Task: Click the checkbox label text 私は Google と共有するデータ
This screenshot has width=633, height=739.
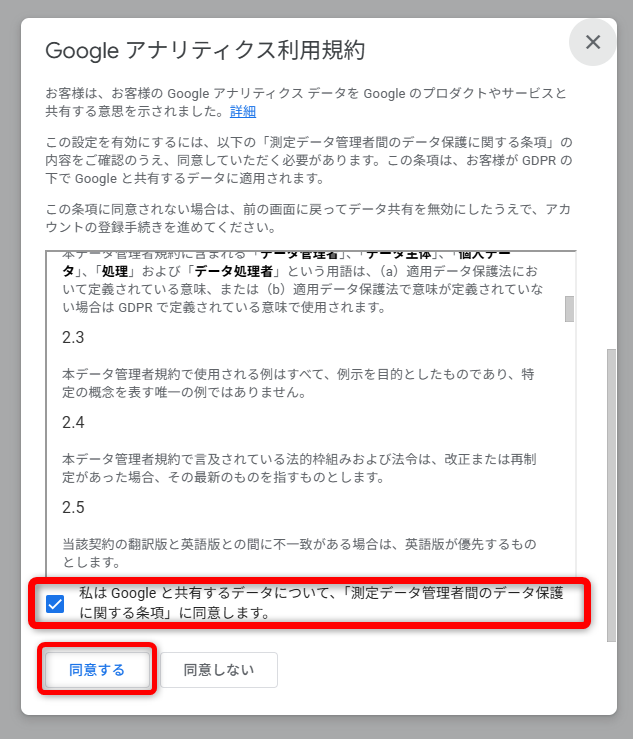Action: point(321,603)
